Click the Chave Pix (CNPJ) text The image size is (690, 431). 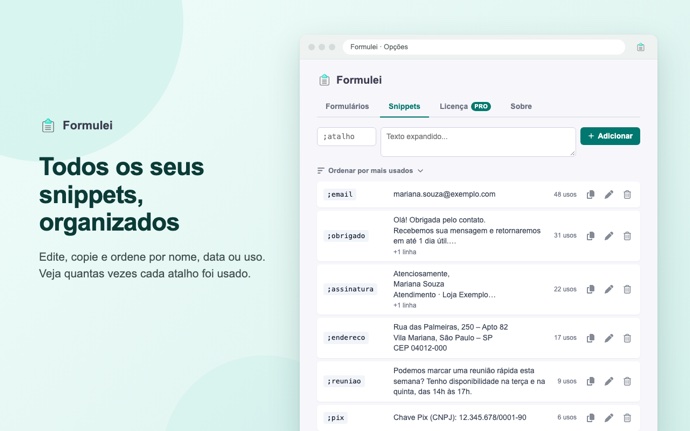pos(459,417)
